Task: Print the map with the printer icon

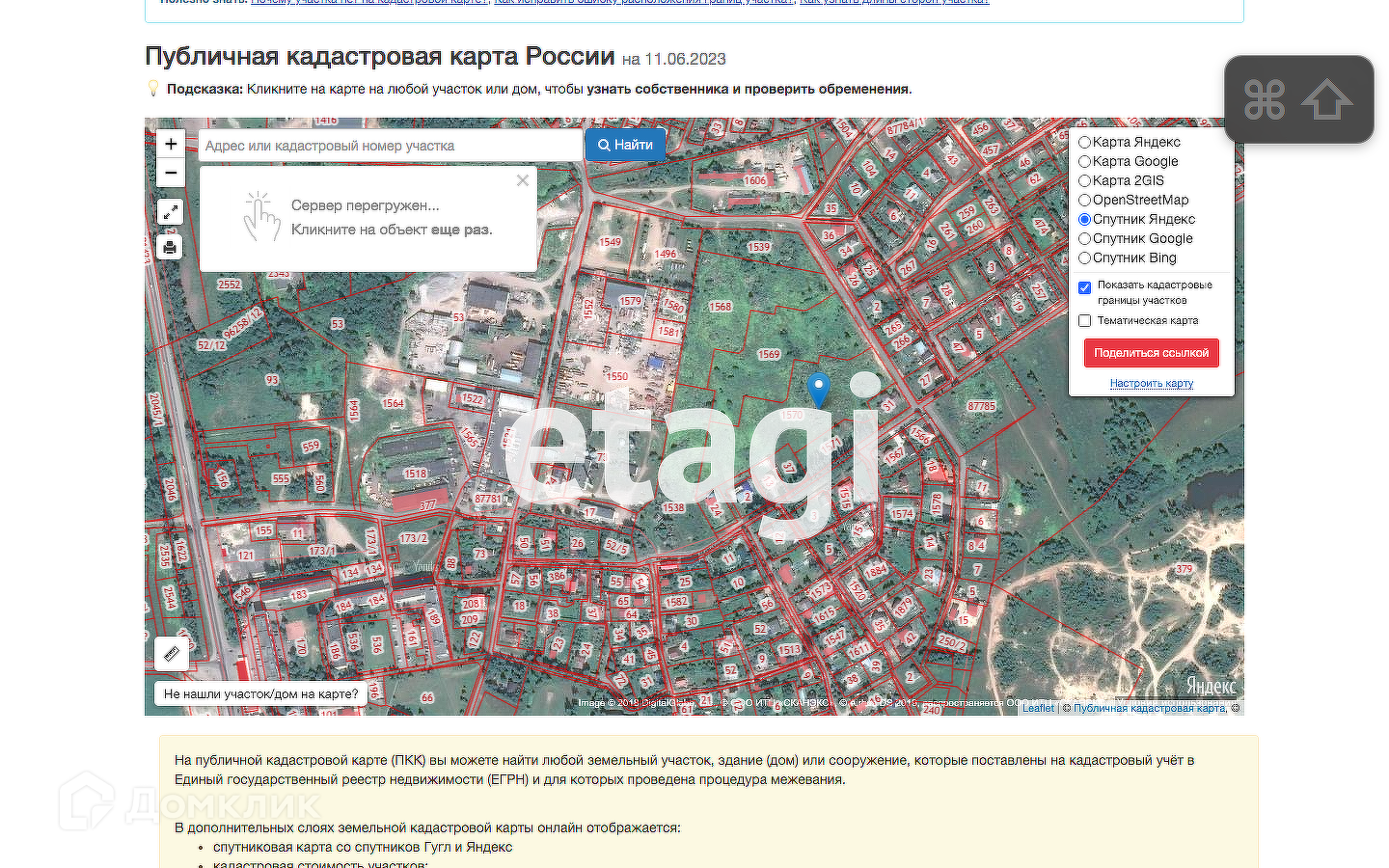Action: click(x=170, y=248)
